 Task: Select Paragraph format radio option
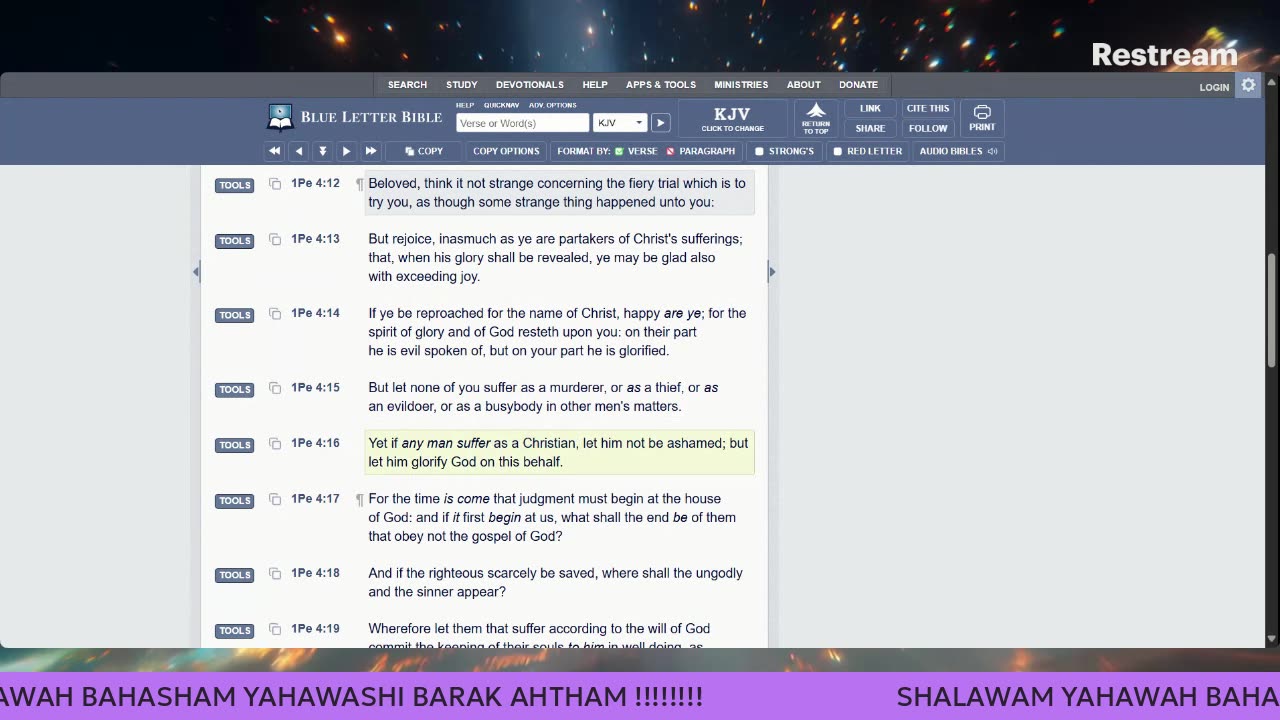(671, 152)
